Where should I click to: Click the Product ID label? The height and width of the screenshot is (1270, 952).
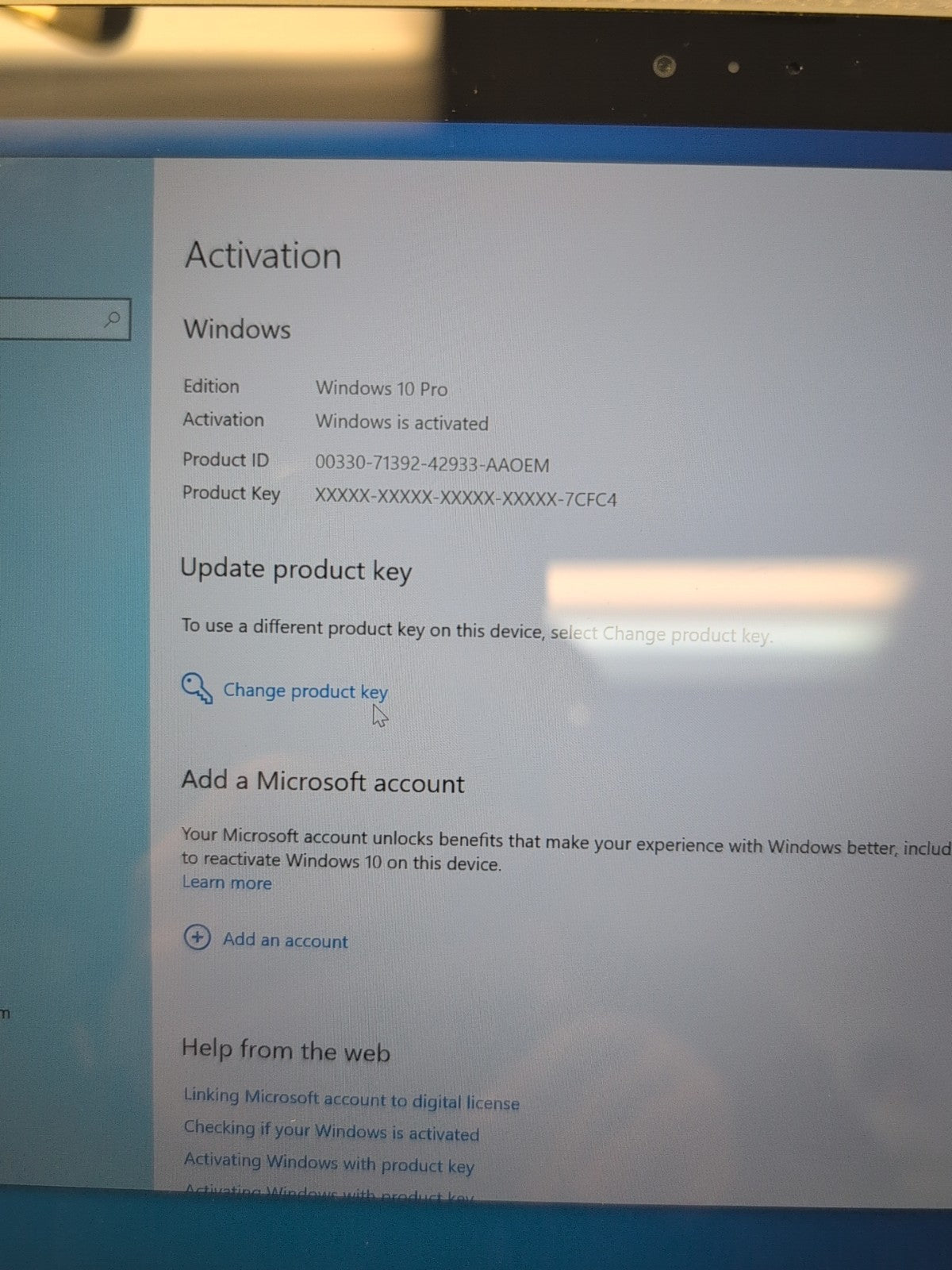[226, 460]
